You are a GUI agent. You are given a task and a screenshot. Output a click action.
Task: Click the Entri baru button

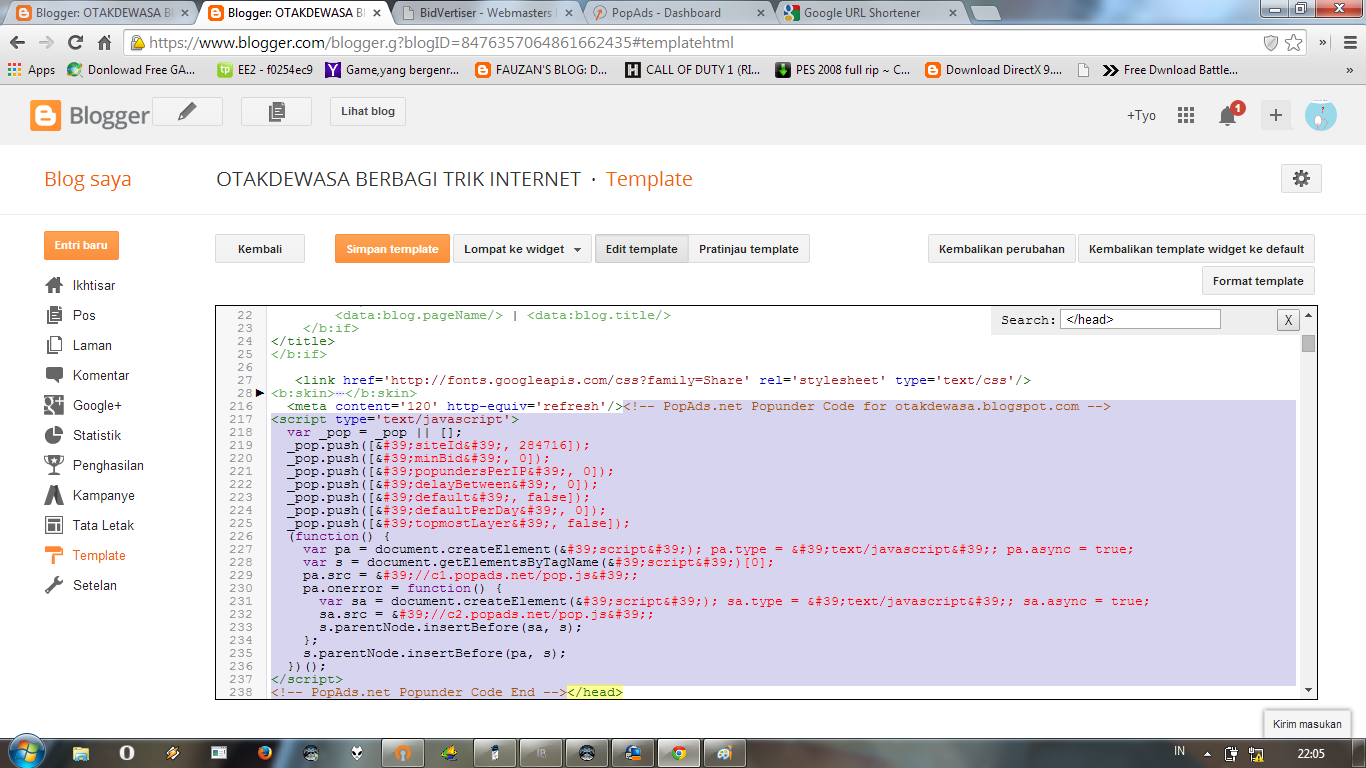pyautogui.click(x=81, y=245)
